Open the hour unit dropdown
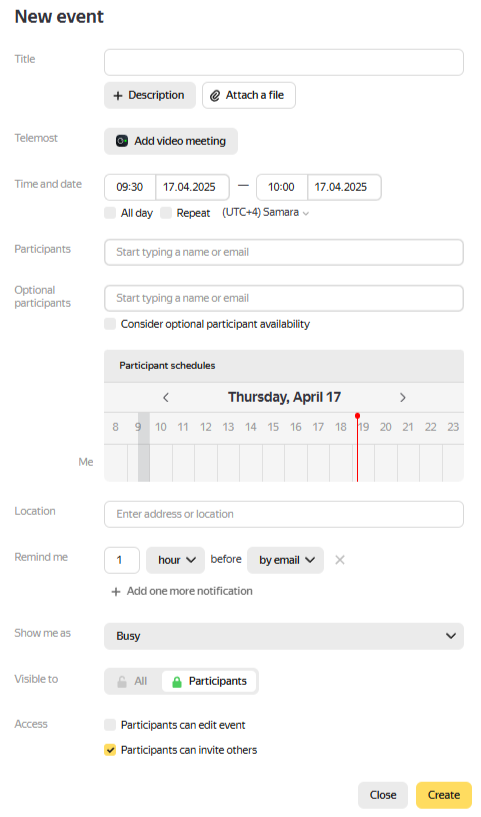Screen dimensions: 481x817 (176, 560)
